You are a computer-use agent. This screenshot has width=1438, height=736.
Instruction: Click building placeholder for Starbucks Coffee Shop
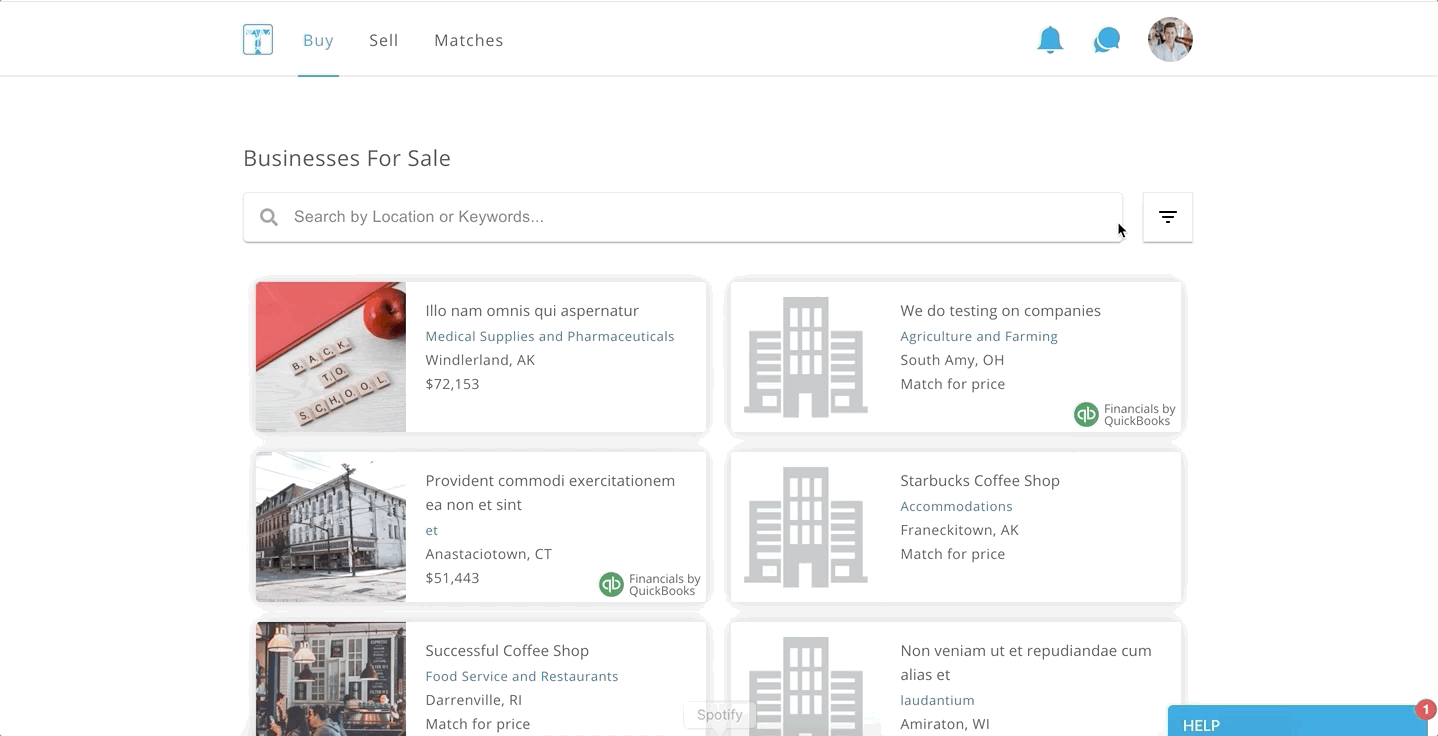coord(806,527)
